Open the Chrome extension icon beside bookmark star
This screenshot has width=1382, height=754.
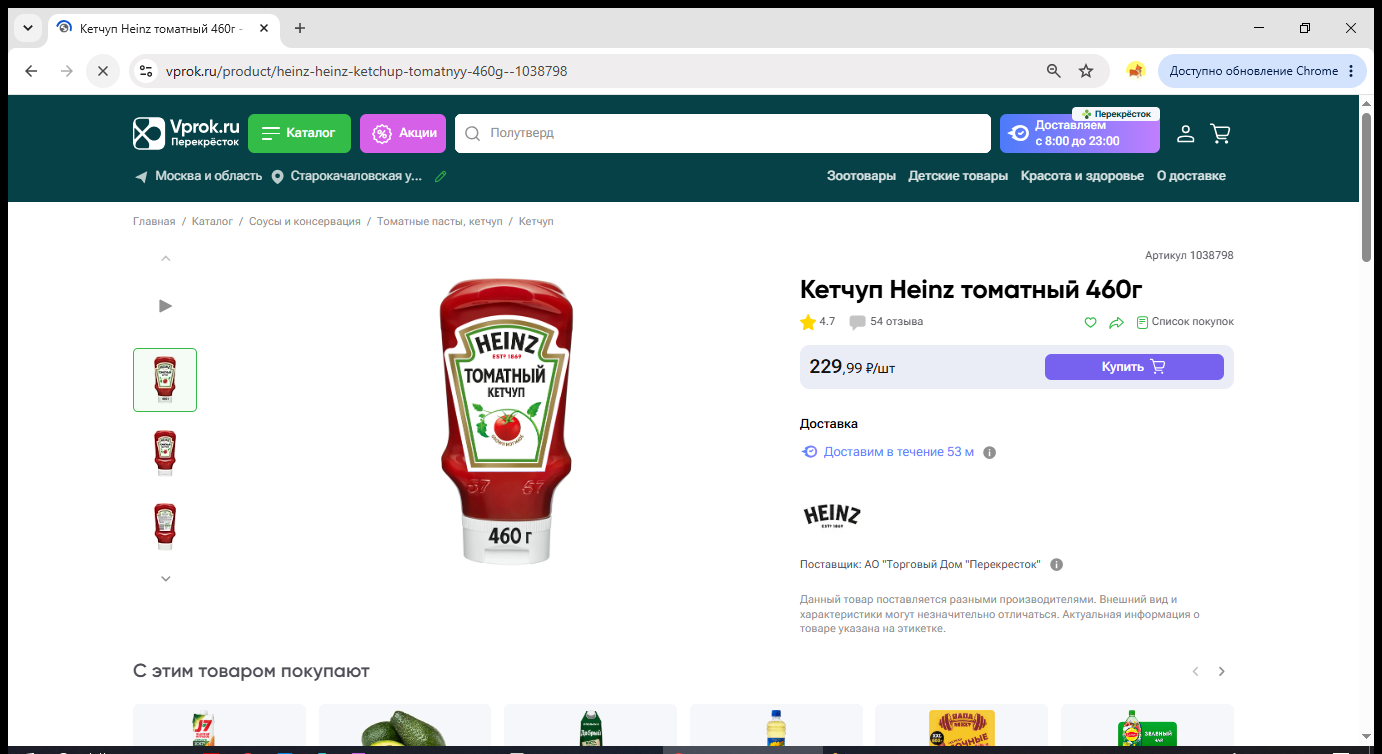coord(1135,71)
